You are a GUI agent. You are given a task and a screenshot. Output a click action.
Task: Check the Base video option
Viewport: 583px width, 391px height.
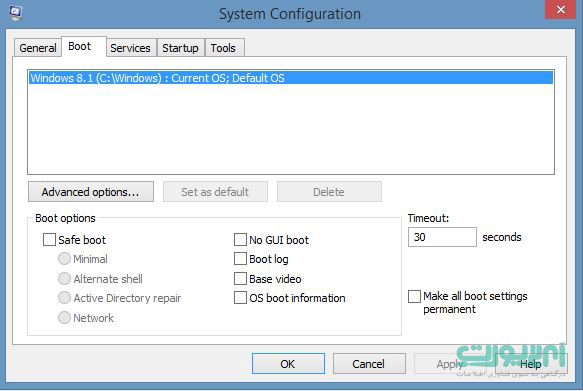coord(240,278)
